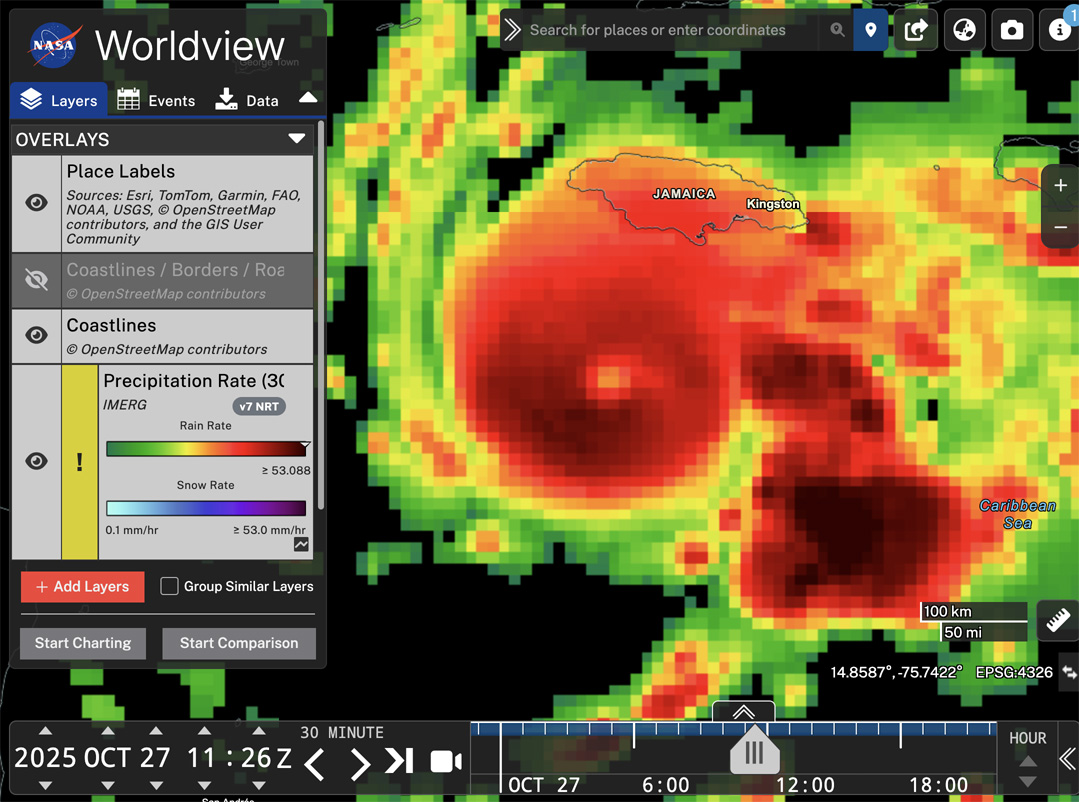The width and height of the screenshot is (1079, 802).
Task: Click the Start Comparison button
Action: 239,643
